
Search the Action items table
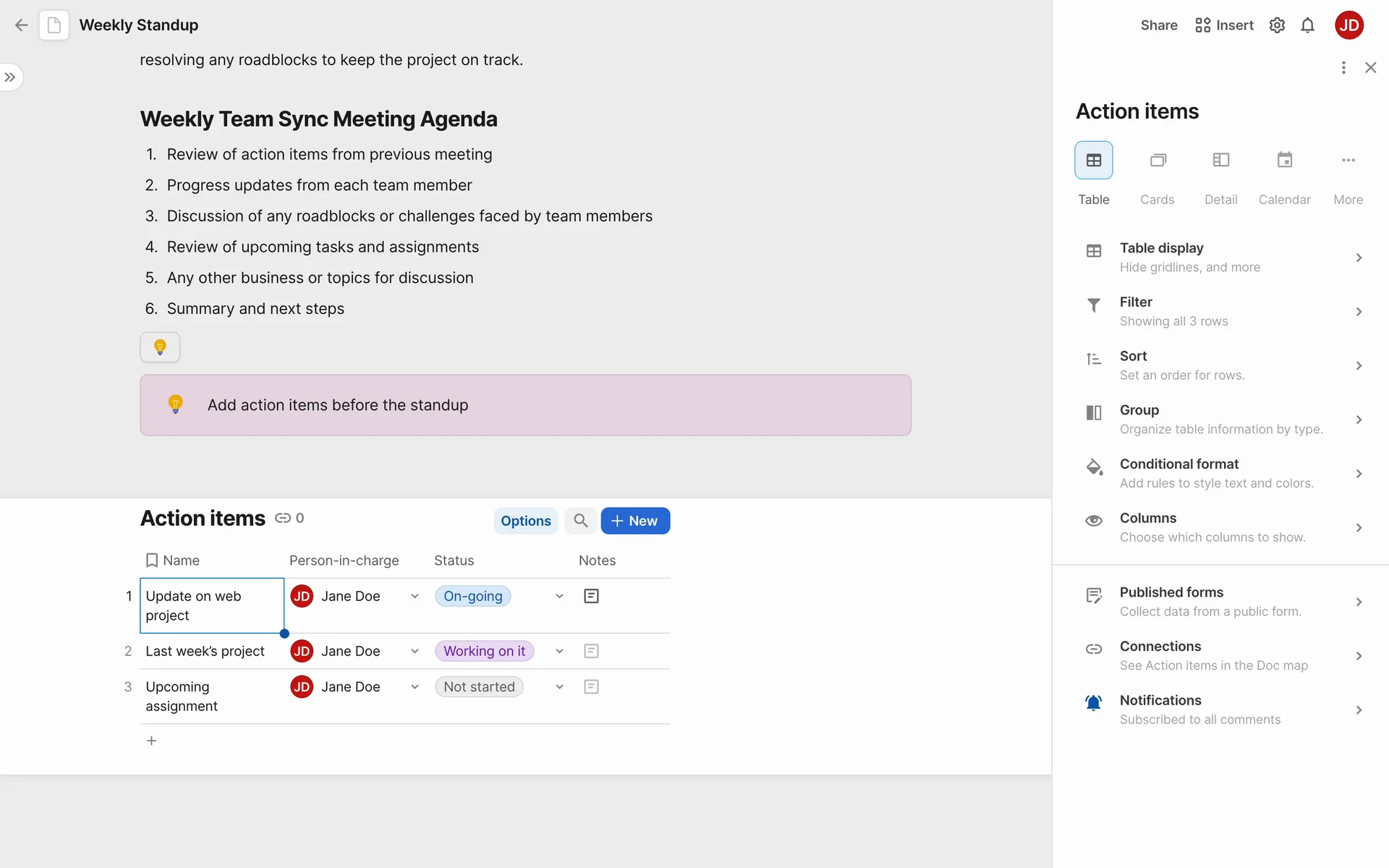tap(580, 521)
